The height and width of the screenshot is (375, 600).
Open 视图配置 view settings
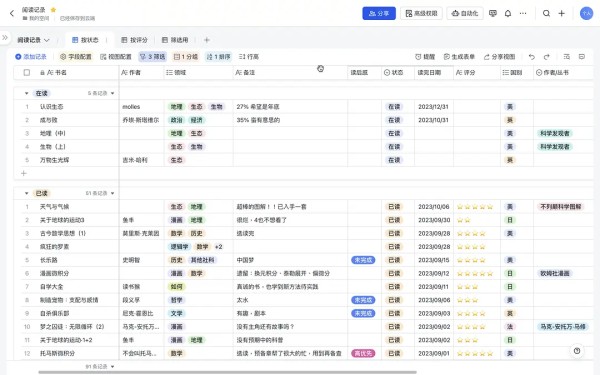tap(116, 57)
